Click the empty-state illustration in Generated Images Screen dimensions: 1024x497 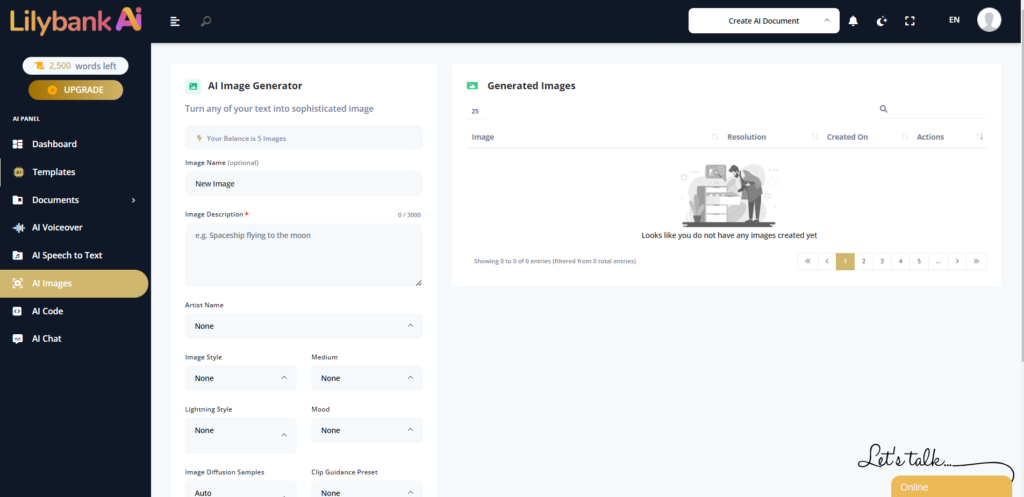click(729, 194)
